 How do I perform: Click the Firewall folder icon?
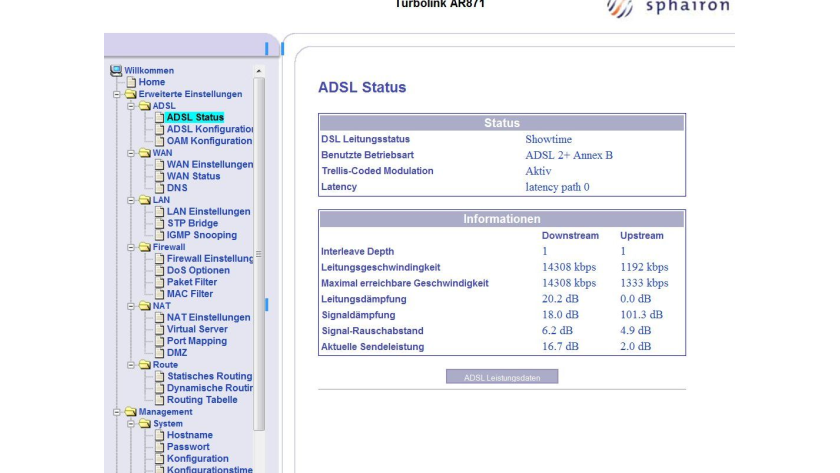tap(145, 247)
